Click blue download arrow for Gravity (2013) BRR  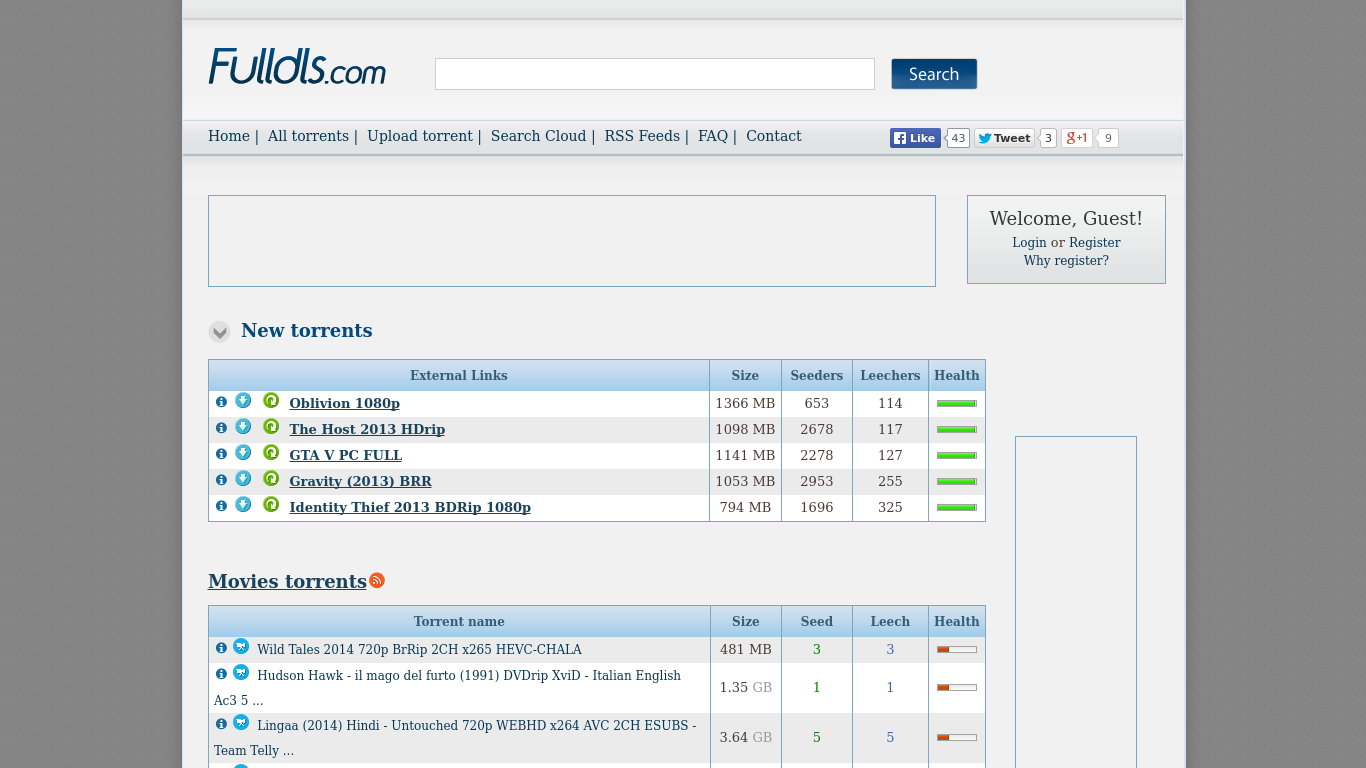click(243, 479)
